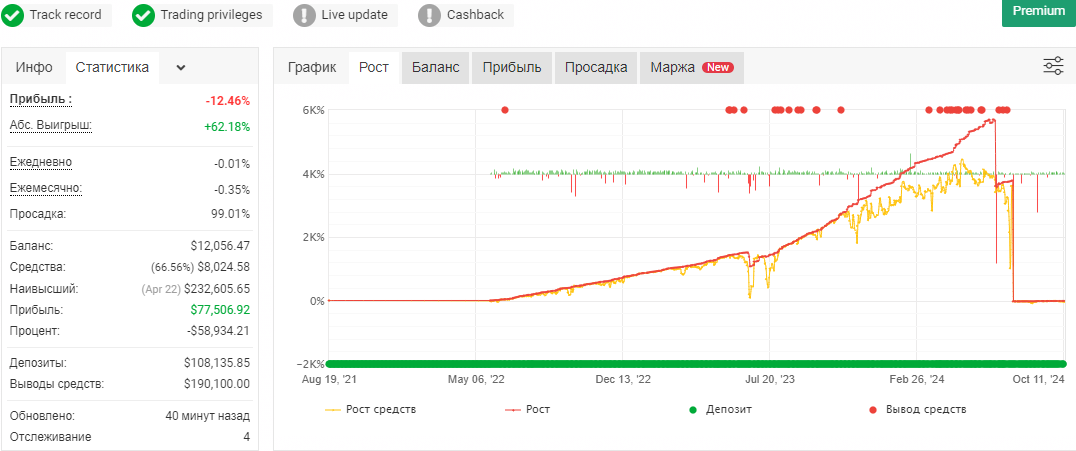Click the deposits value $108,135.85
Image resolution: width=1076 pixels, height=451 pixels.
coord(217,362)
